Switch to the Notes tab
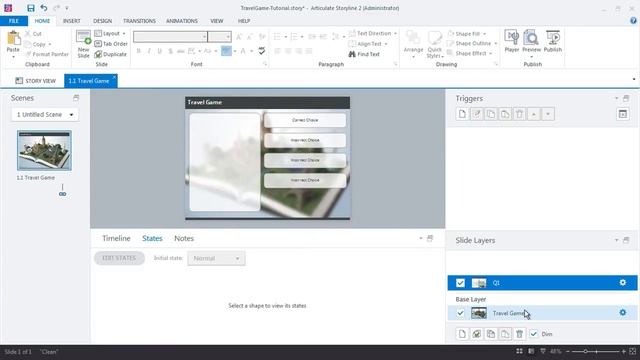This screenshot has width=640, height=360. pos(184,238)
